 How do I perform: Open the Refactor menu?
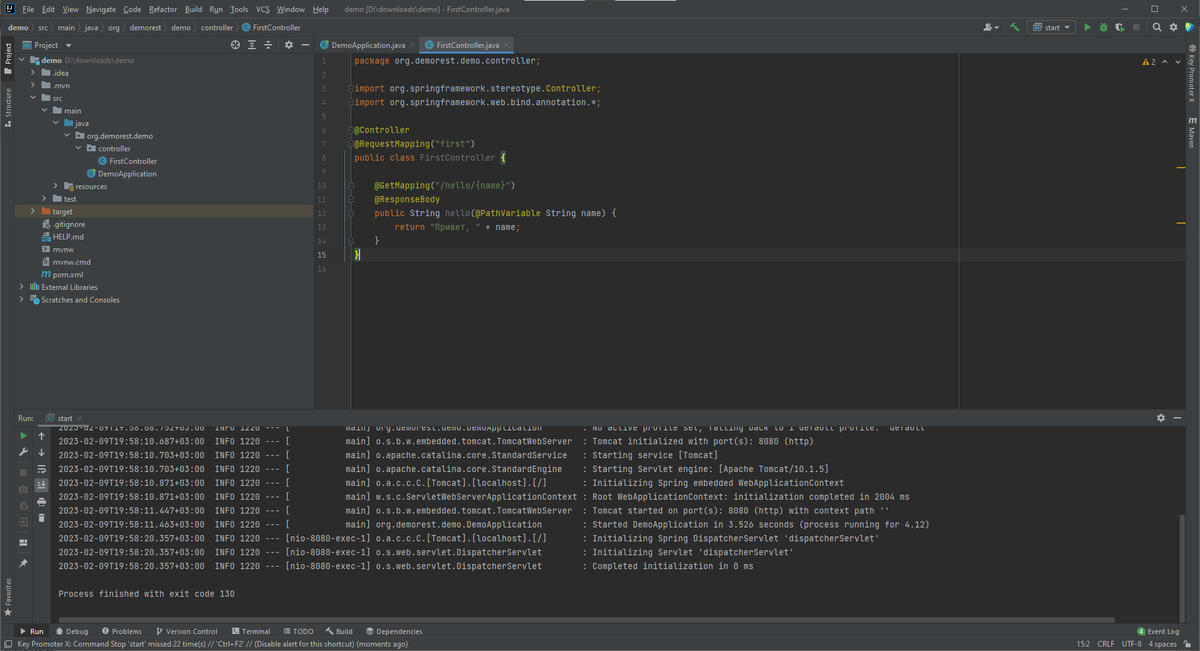coord(163,9)
